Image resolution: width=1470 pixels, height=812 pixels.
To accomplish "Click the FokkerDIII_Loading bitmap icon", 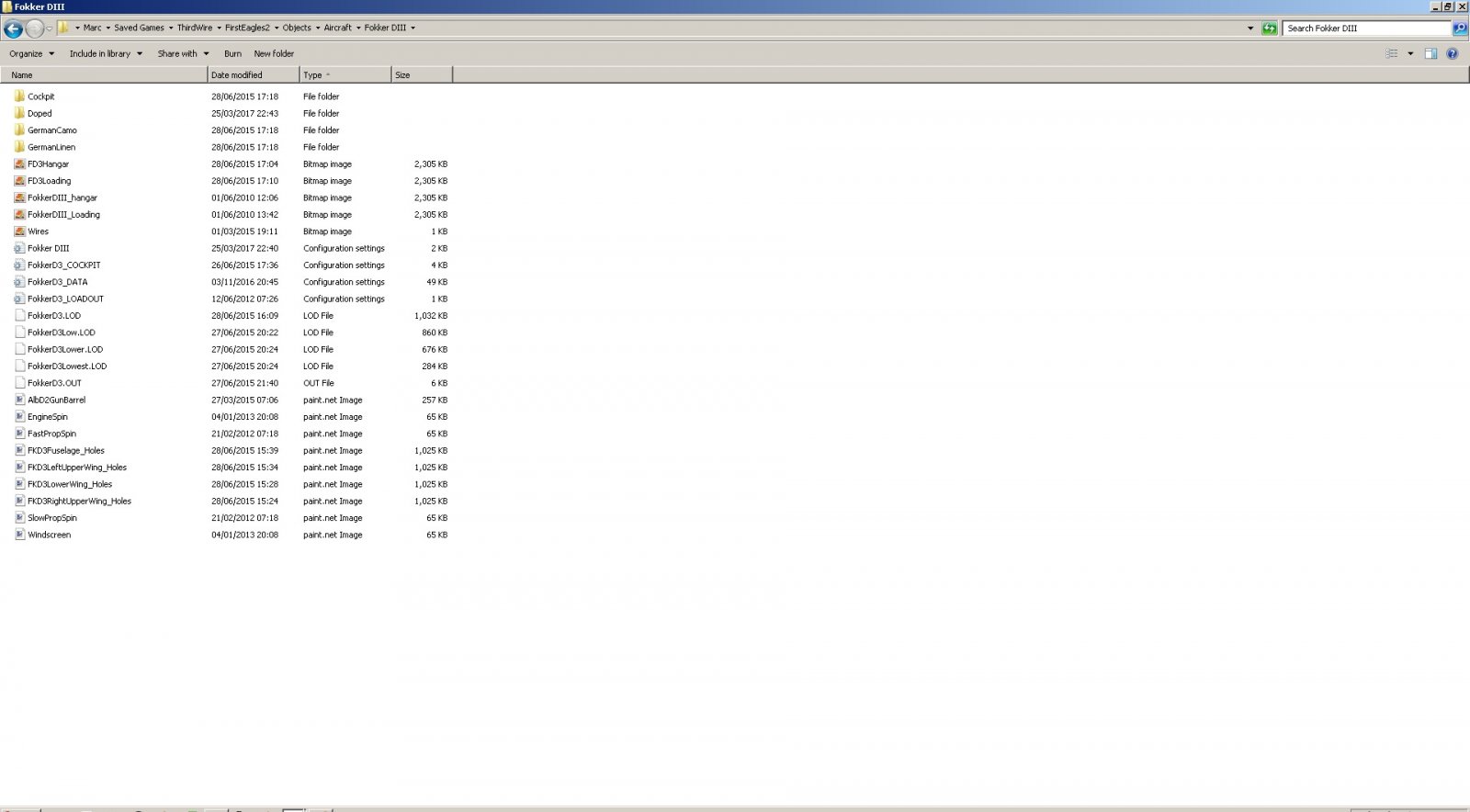I will click(x=19, y=214).
